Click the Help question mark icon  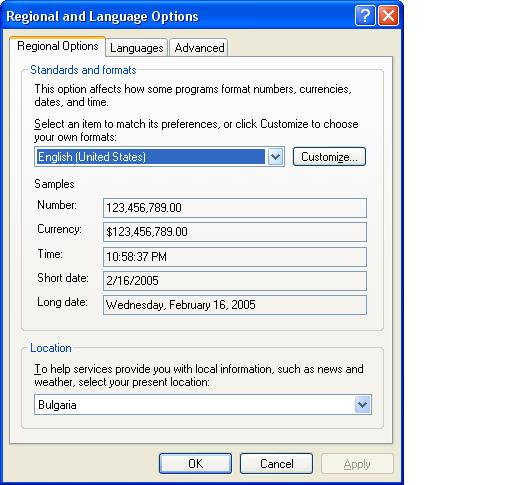pos(365,15)
